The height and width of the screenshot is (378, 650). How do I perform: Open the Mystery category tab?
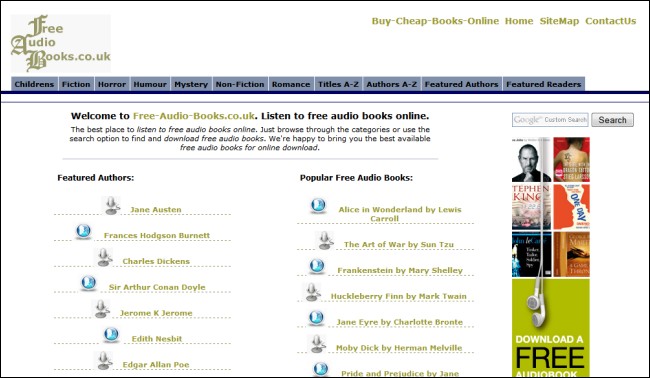pos(191,84)
